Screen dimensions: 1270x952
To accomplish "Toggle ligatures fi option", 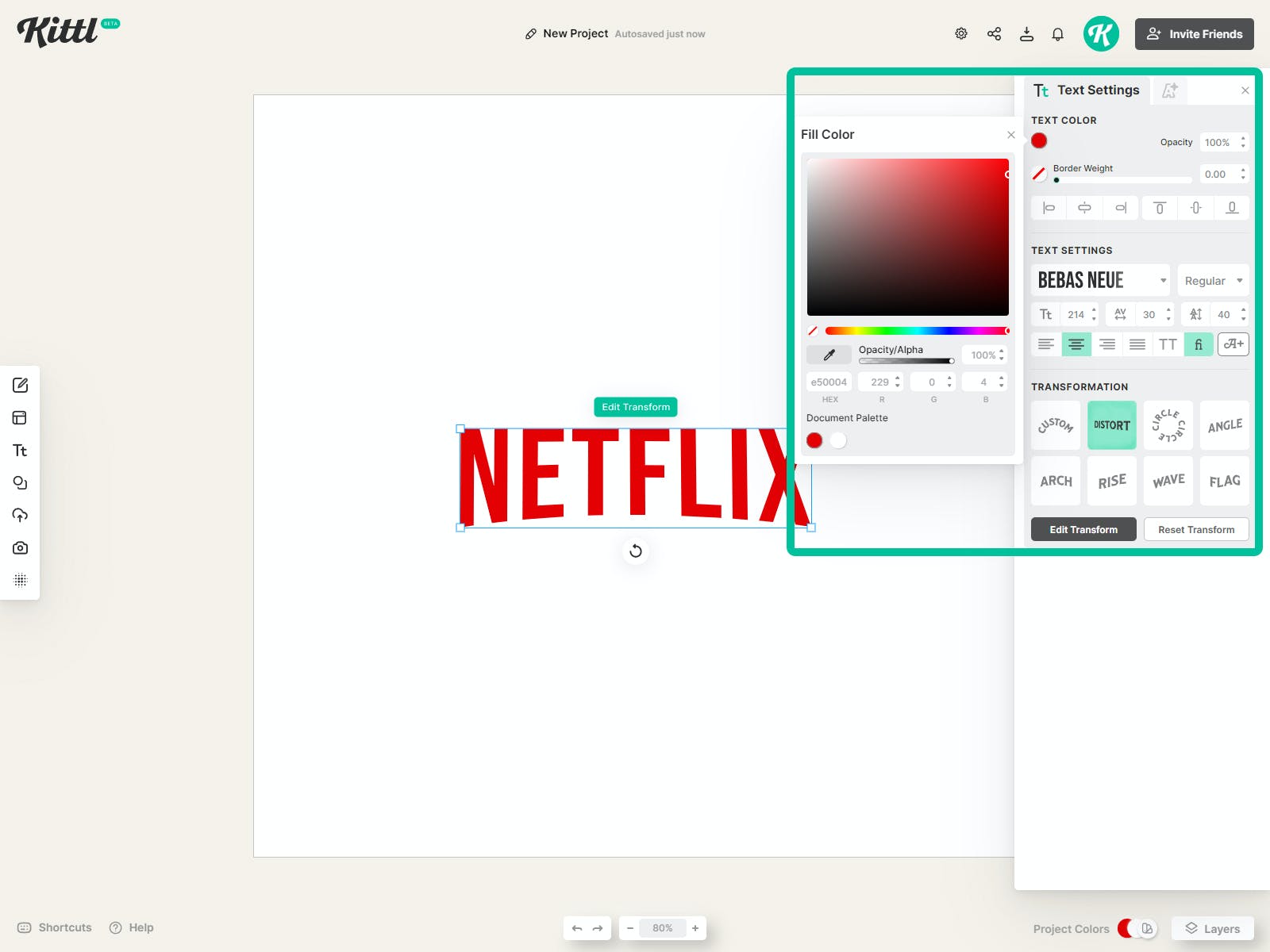I will click(x=1199, y=344).
